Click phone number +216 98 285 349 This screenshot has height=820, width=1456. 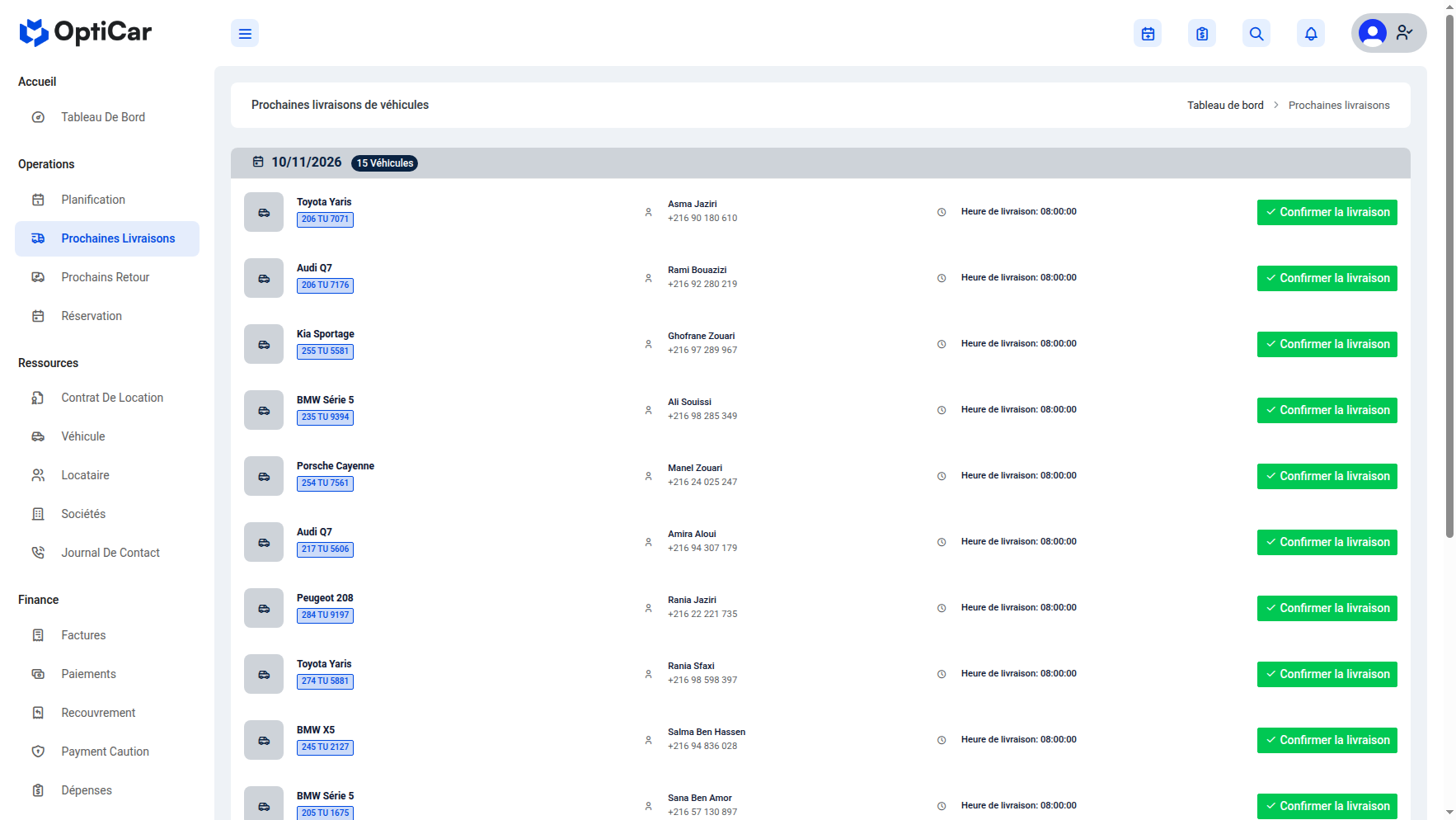(x=702, y=416)
